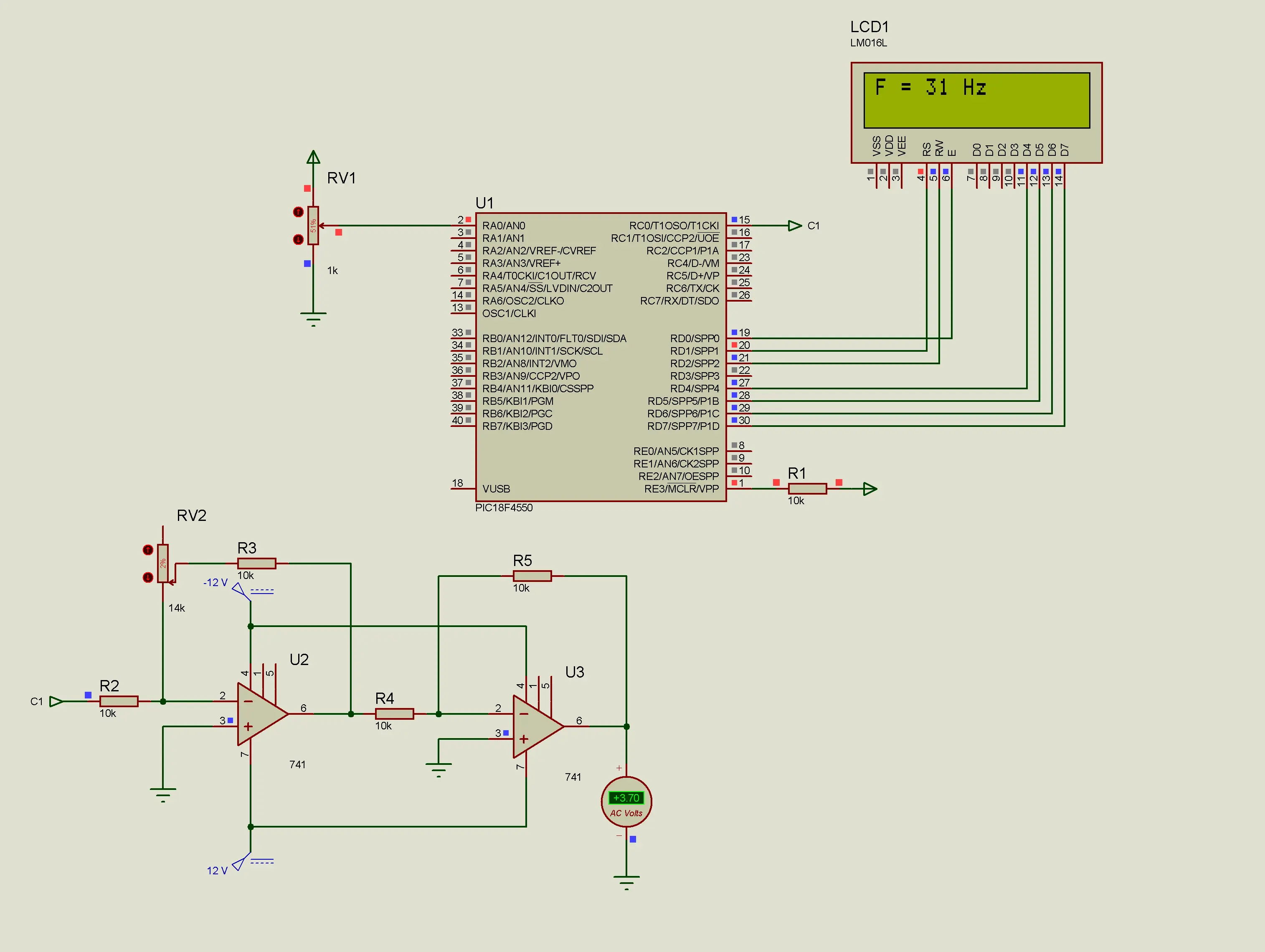Click the 10k value under R5
Image resolution: width=1265 pixels, height=952 pixels.
[x=521, y=588]
